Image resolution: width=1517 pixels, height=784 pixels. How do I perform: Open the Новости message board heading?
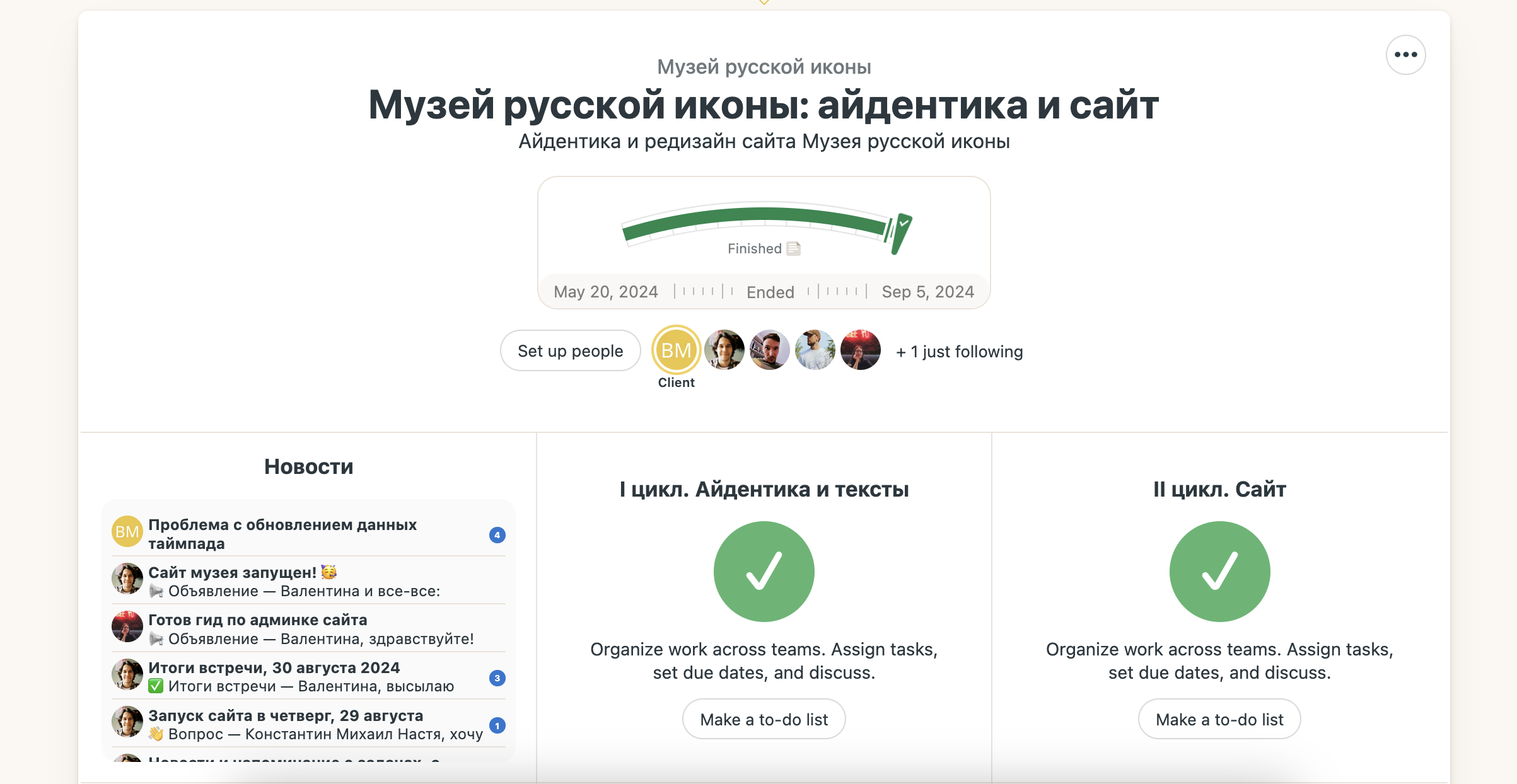[x=308, y=466]
